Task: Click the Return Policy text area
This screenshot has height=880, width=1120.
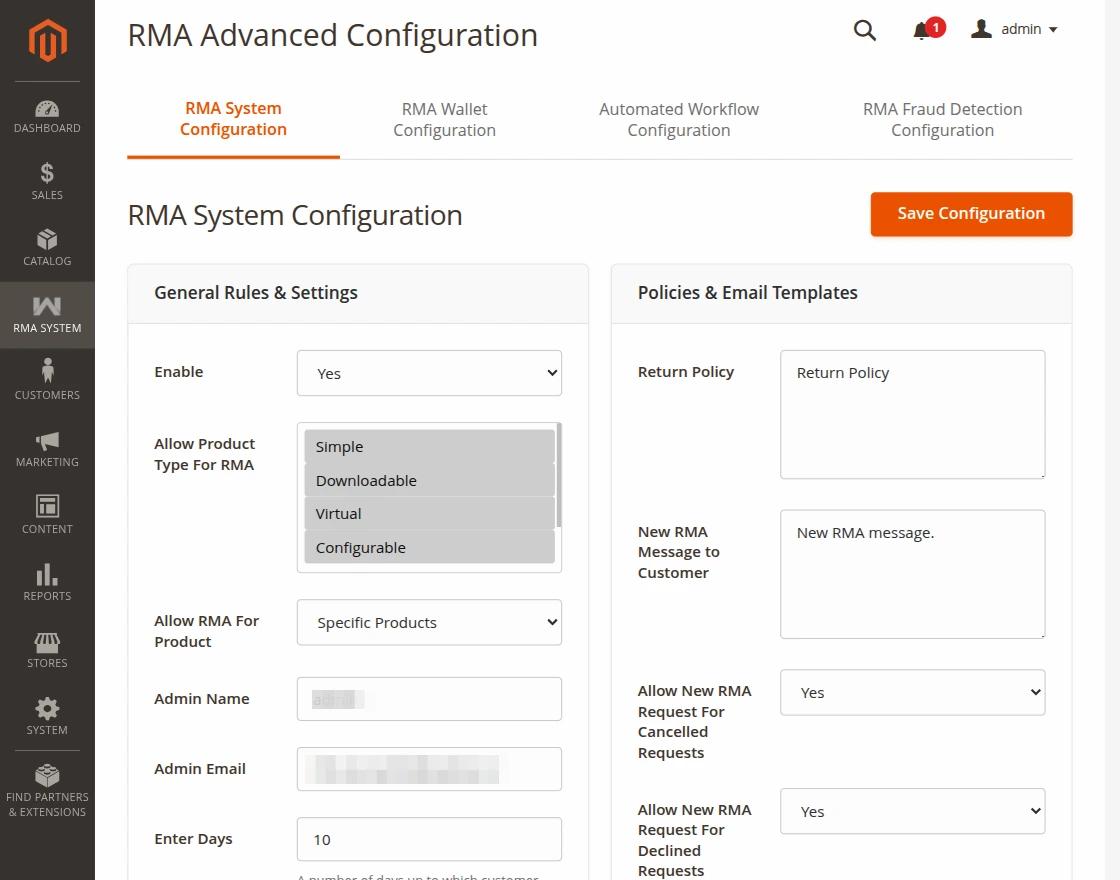Action: pos(912,414)
